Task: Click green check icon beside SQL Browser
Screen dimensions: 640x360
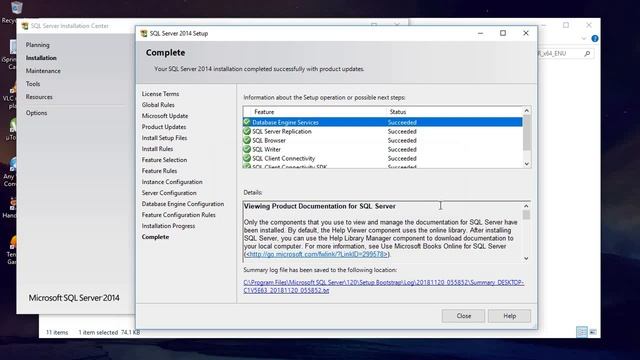Action: click(247, 140)
